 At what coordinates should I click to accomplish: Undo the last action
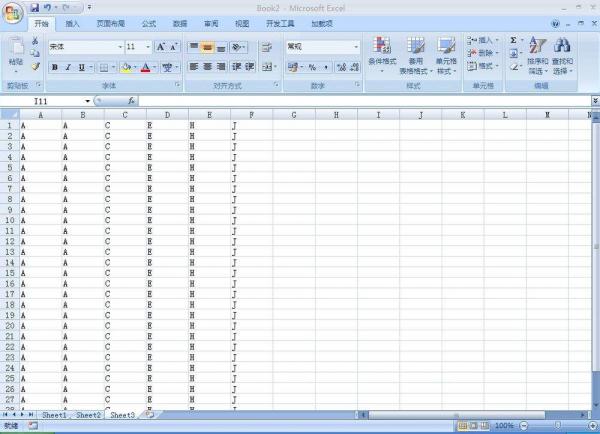[x=47, y=7]
